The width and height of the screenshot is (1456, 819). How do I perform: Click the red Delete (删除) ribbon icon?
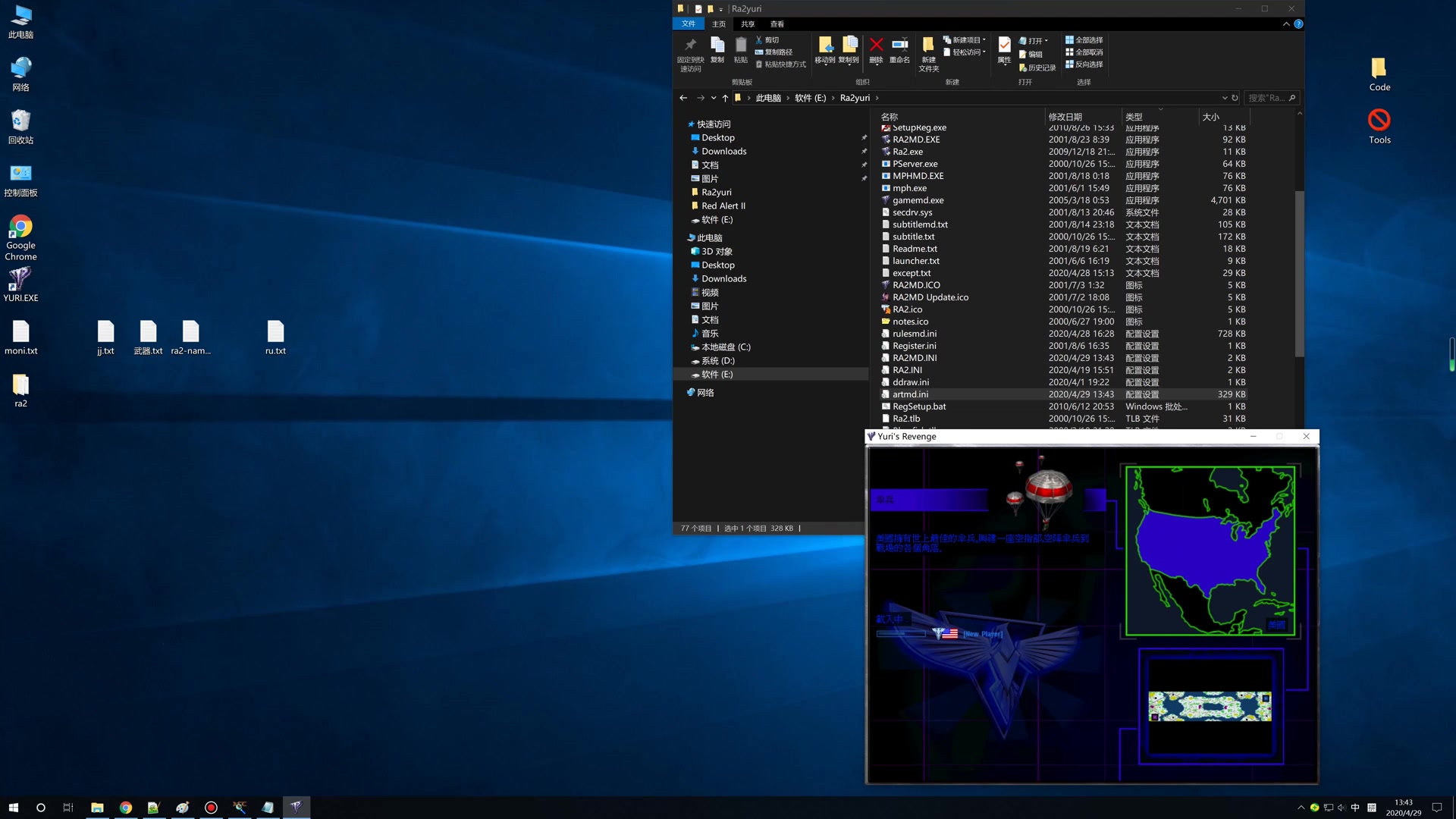tap(876, 45)
